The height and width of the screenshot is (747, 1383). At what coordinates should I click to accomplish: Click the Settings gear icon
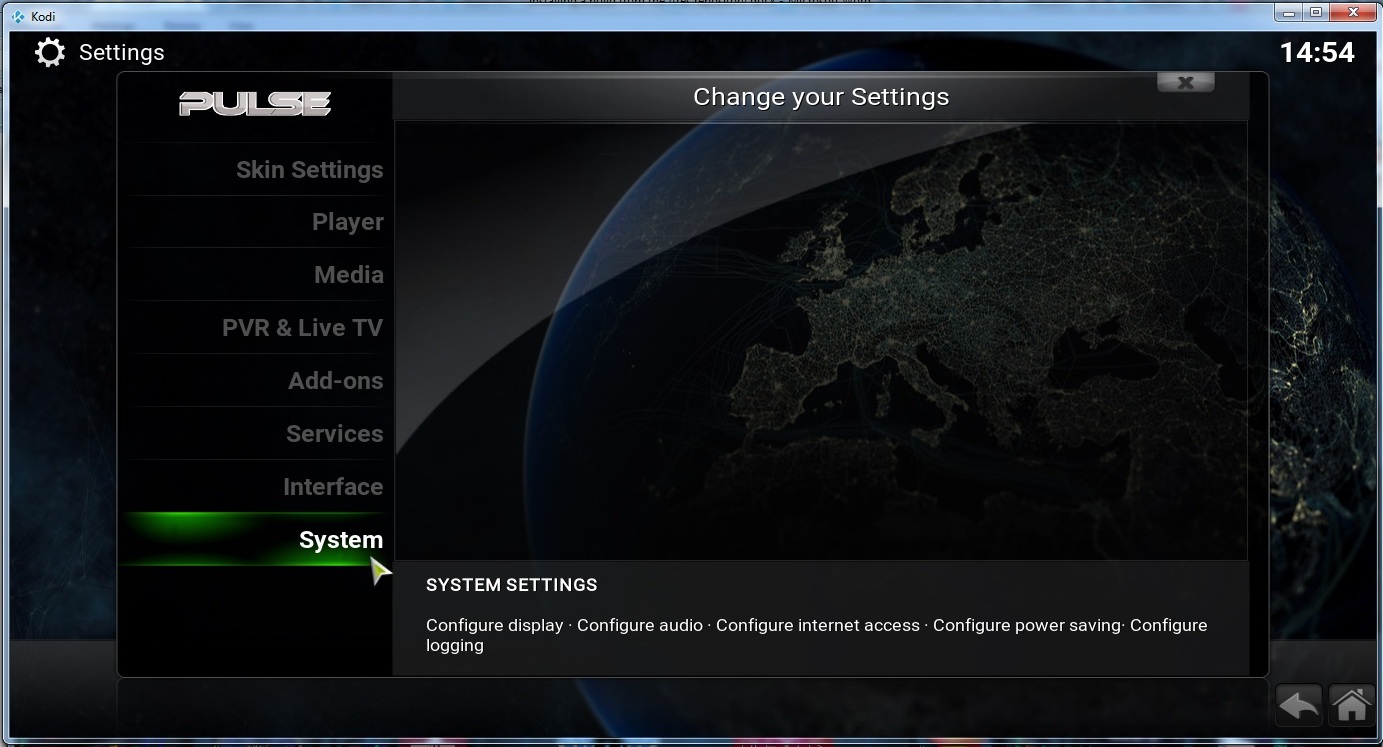pyautogui.click(x=50, y=52)
